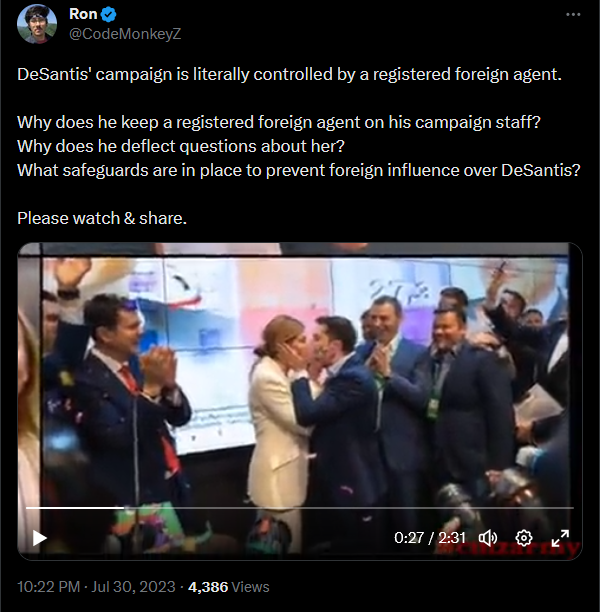Open the three-dot more options menu
Viewport: 600px width, 612px height.
click(573, 14)
